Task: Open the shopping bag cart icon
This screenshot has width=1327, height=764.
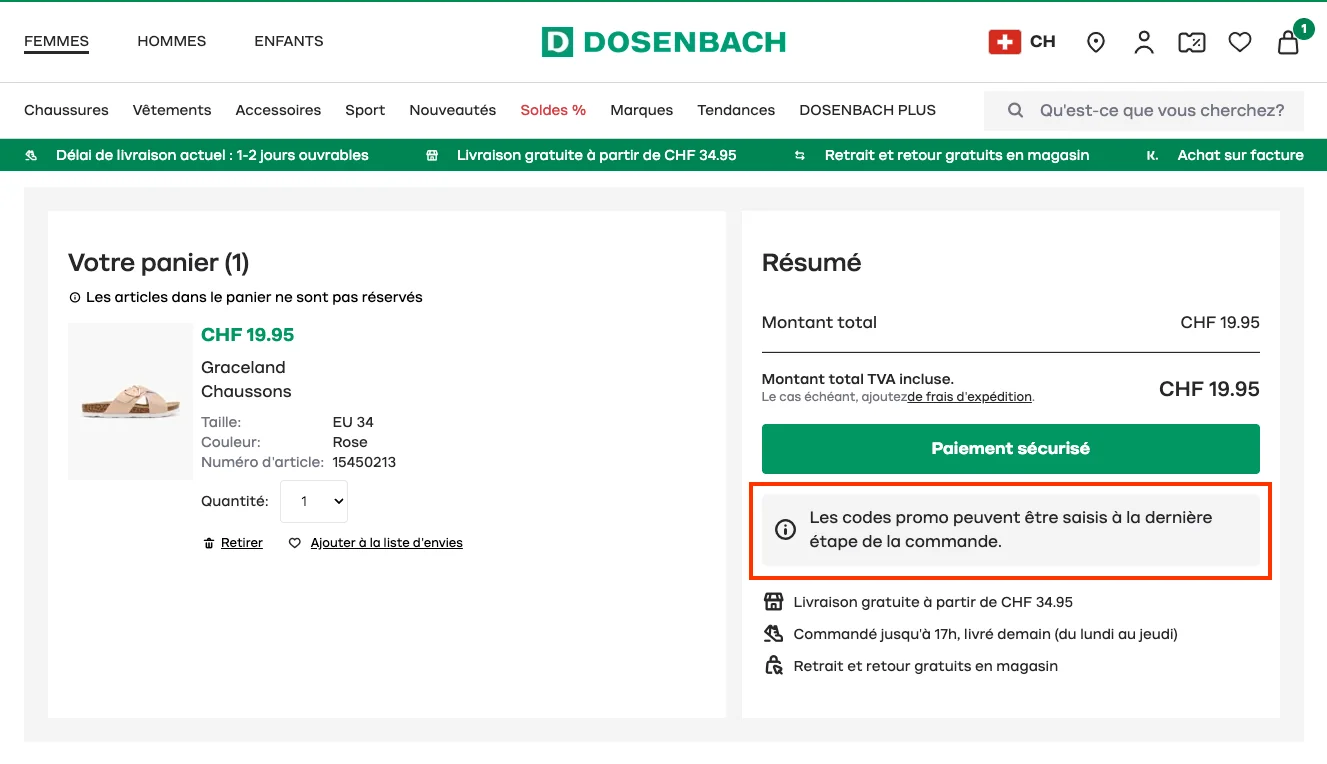Action: (x=1289, y=42)
